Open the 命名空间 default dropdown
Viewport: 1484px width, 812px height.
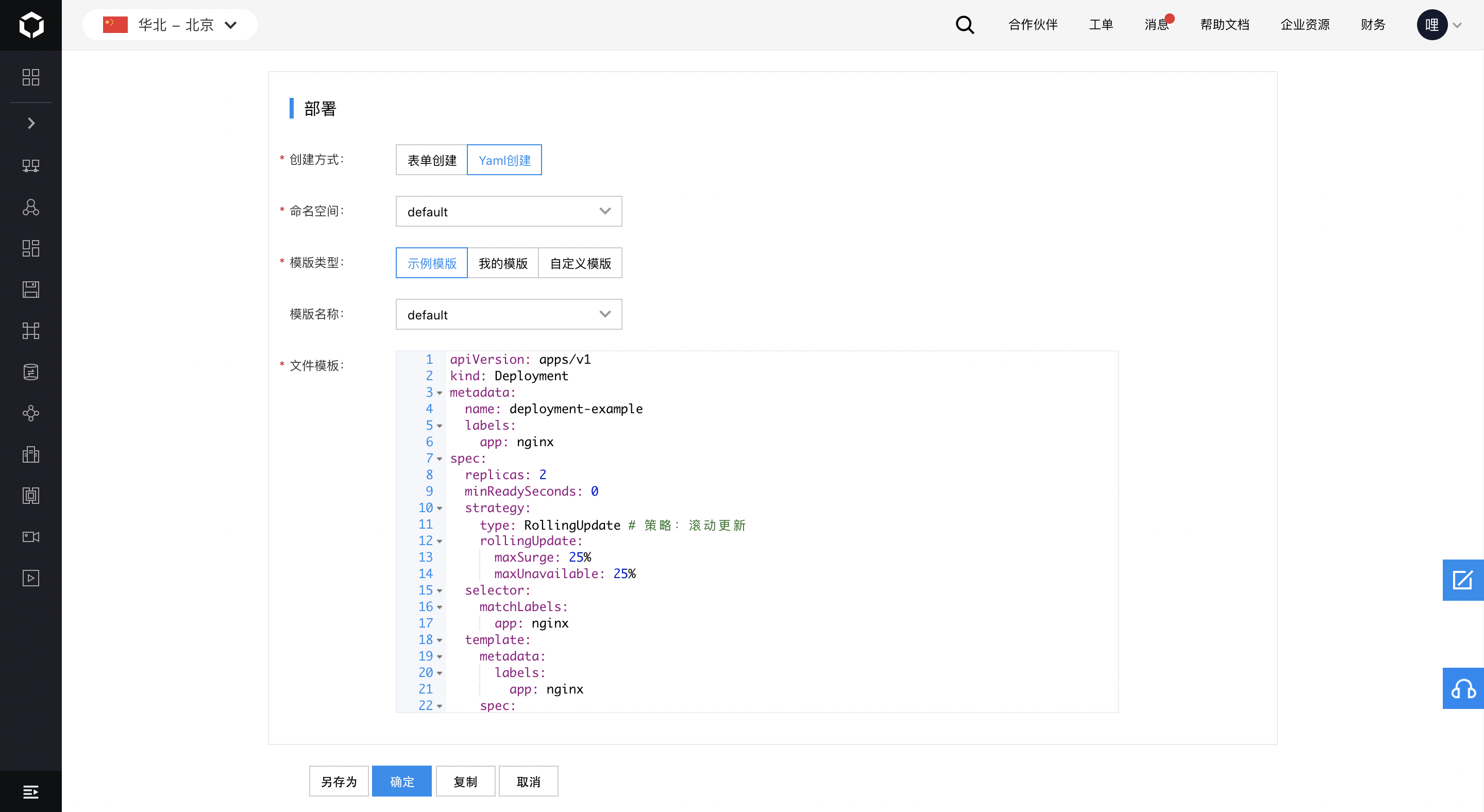509,211
